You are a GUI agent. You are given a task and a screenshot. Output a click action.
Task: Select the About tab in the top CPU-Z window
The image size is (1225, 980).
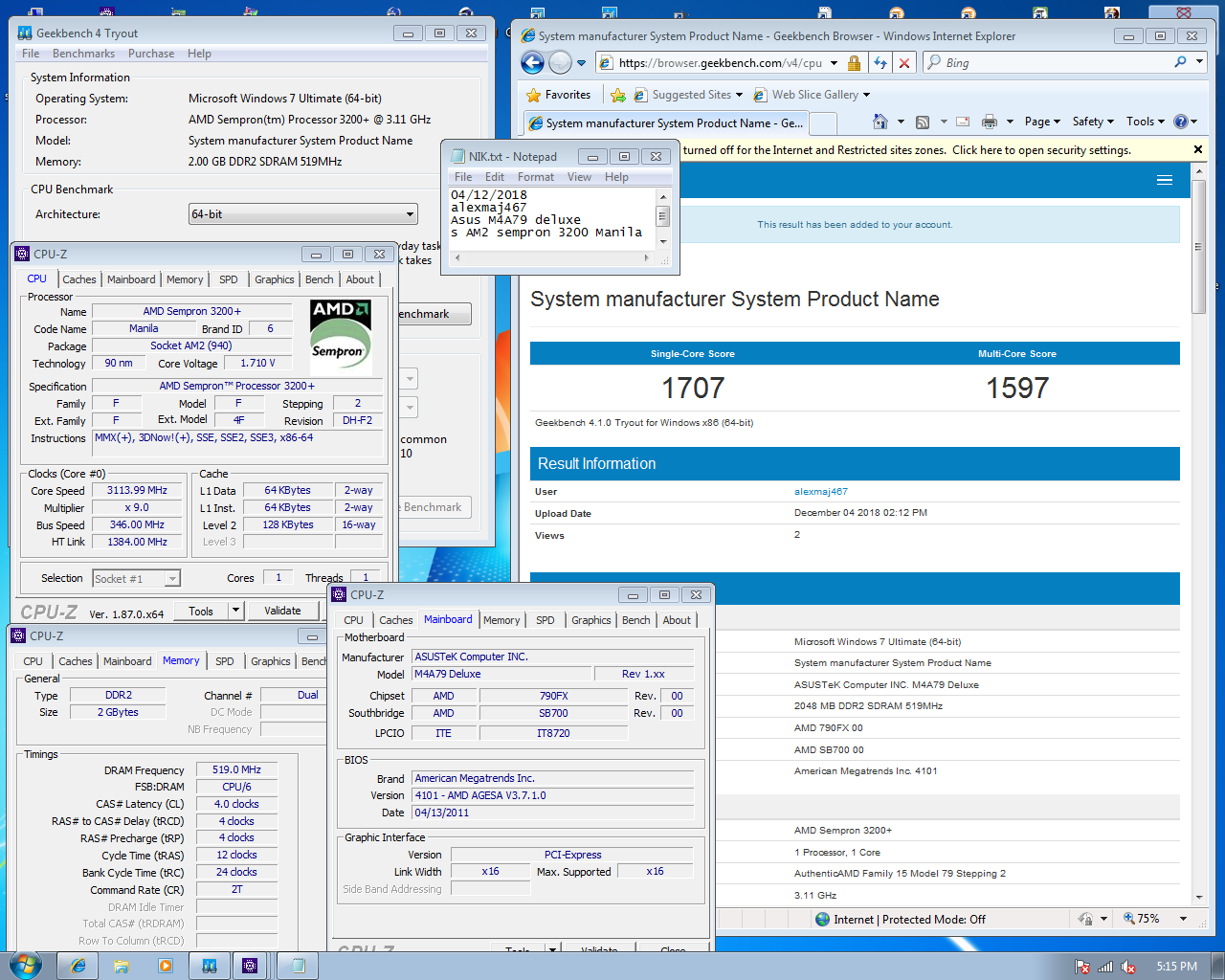[x=360, y=279]
